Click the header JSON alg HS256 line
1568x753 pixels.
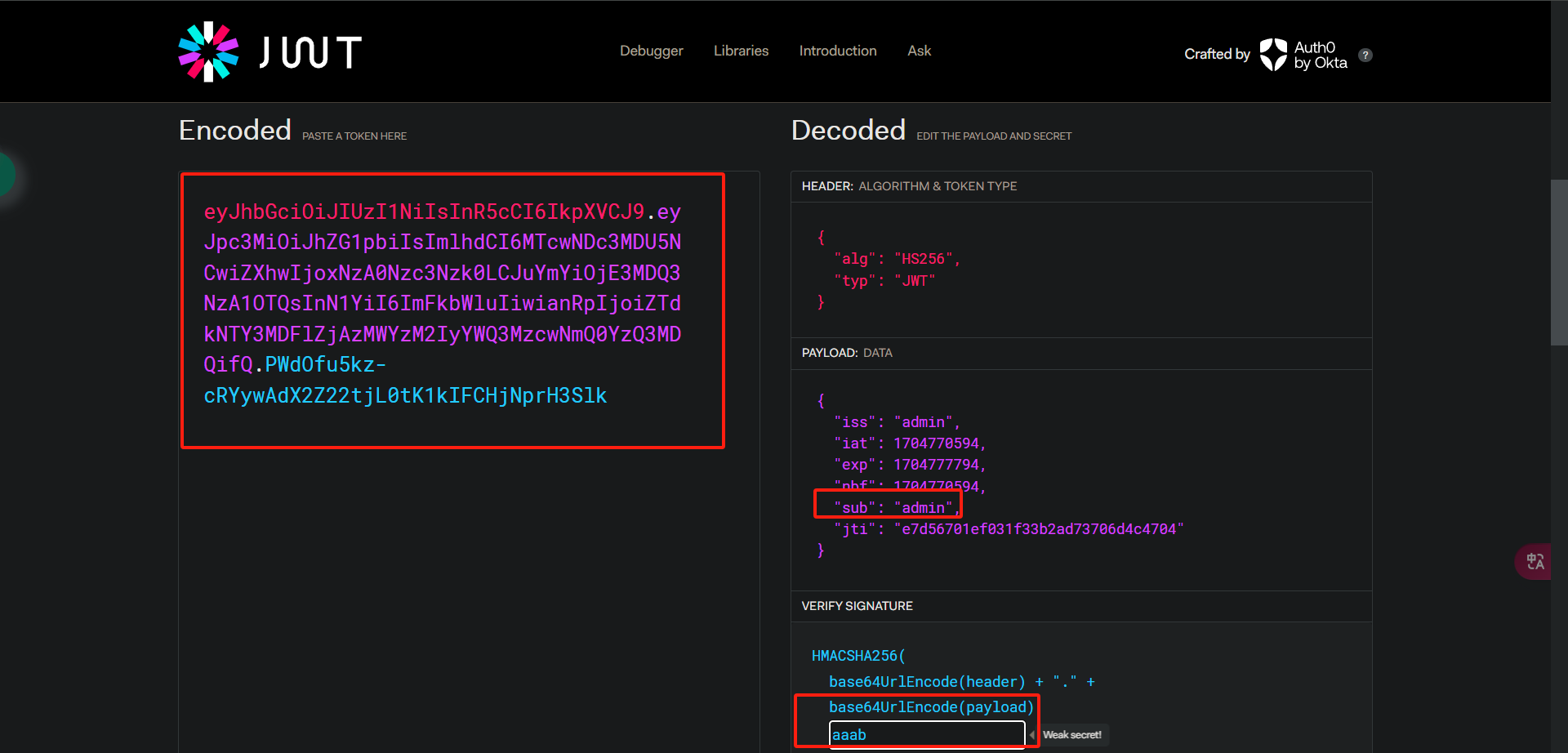[897, 259]
